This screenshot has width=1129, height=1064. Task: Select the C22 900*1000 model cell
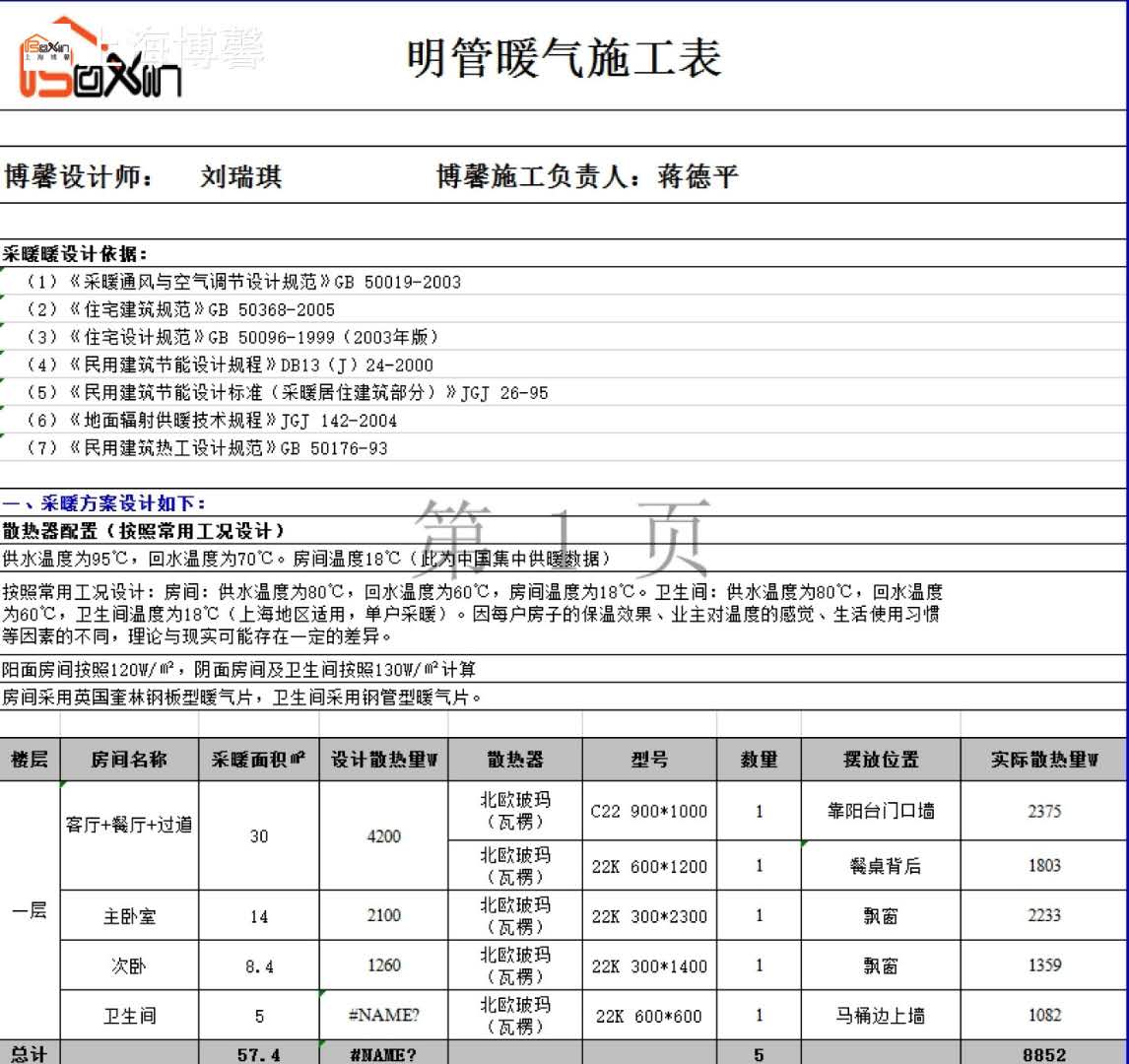pos(648,812)
